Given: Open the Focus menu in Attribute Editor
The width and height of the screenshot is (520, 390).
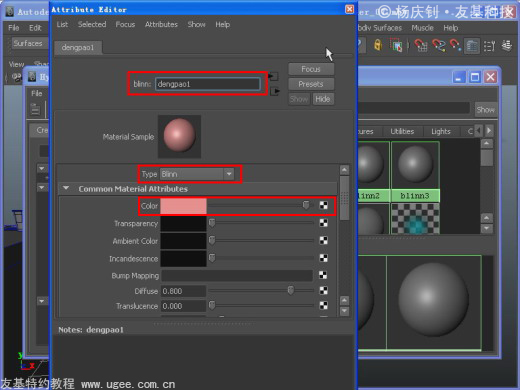Looking at the screenshot, I should click(x=125, y=24).
